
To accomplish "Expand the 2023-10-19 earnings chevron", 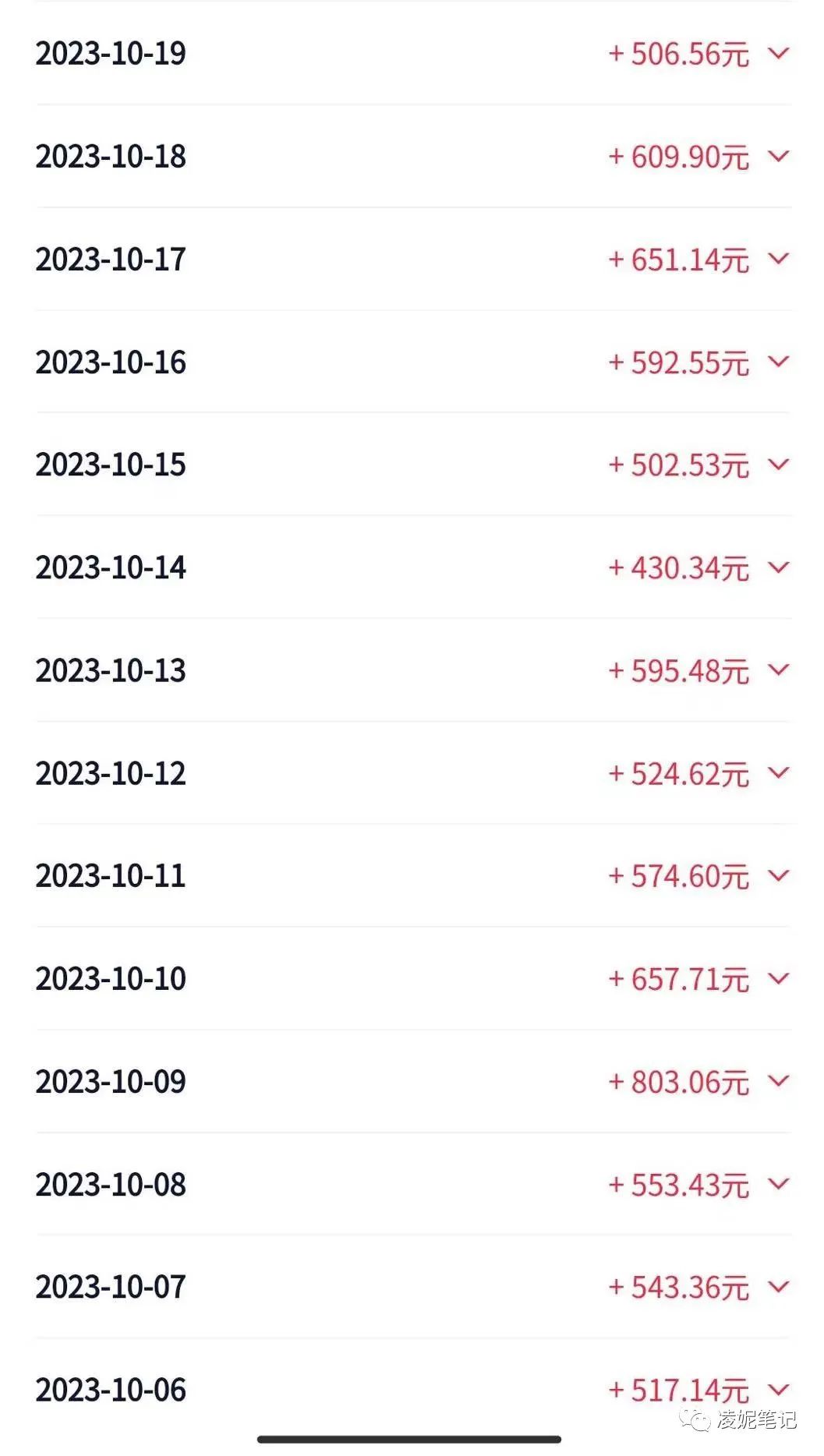I will [x=778, y=53].
